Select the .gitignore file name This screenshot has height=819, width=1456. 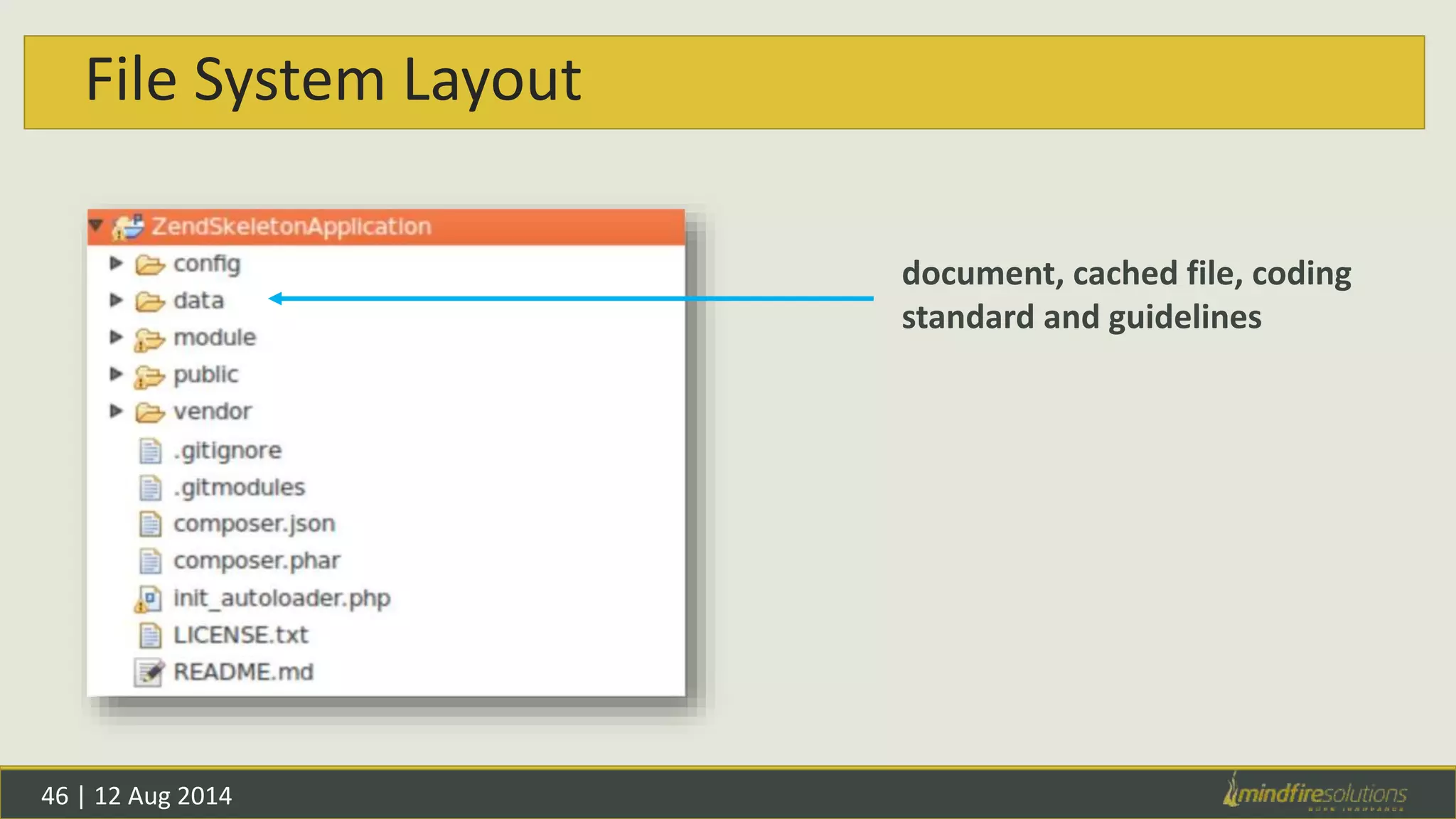pyautogui.click(x=227, y=451)
